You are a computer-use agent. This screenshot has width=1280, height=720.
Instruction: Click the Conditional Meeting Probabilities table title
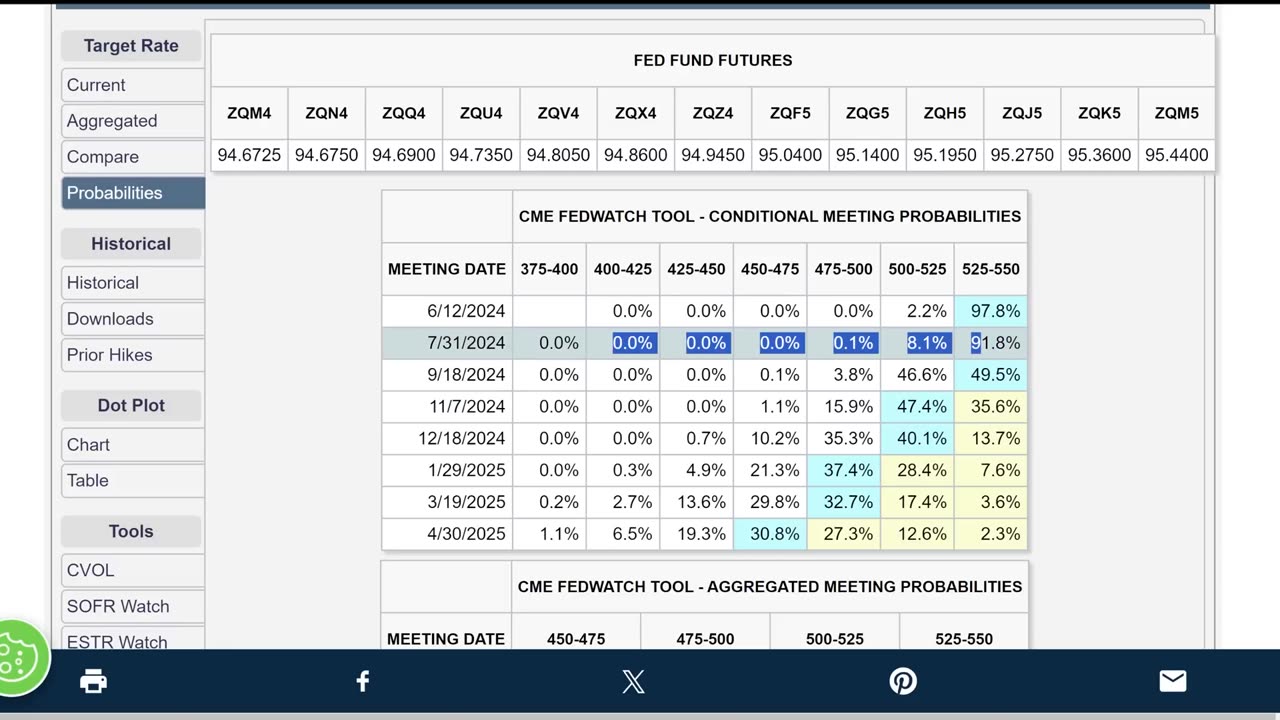point(770,216)
